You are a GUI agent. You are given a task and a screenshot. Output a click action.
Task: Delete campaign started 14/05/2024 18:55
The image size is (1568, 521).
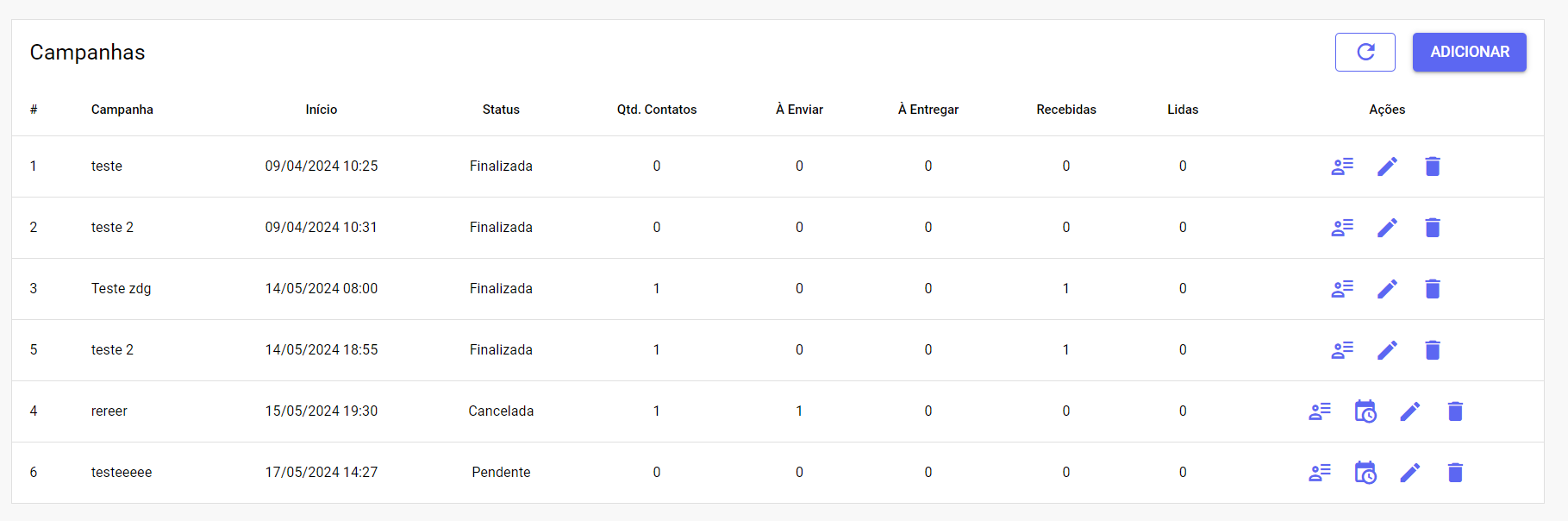[1433, 350]
